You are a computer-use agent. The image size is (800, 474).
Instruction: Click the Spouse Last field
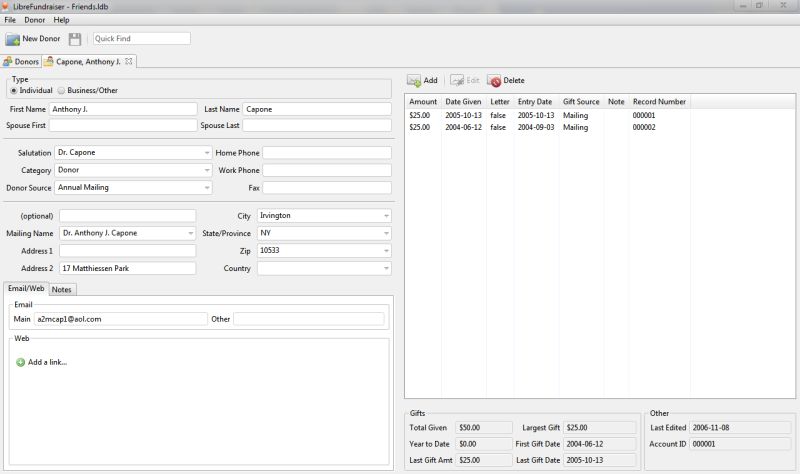click(317, 126)
